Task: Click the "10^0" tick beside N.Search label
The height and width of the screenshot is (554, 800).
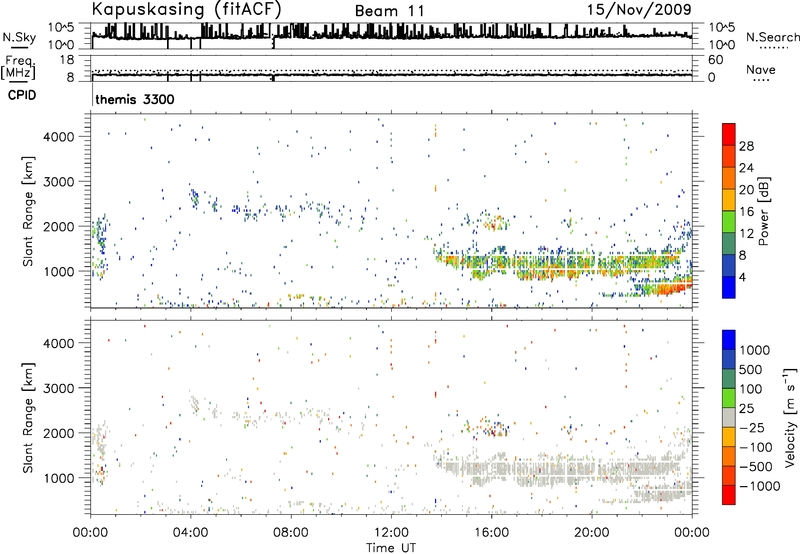Action: 722,45
